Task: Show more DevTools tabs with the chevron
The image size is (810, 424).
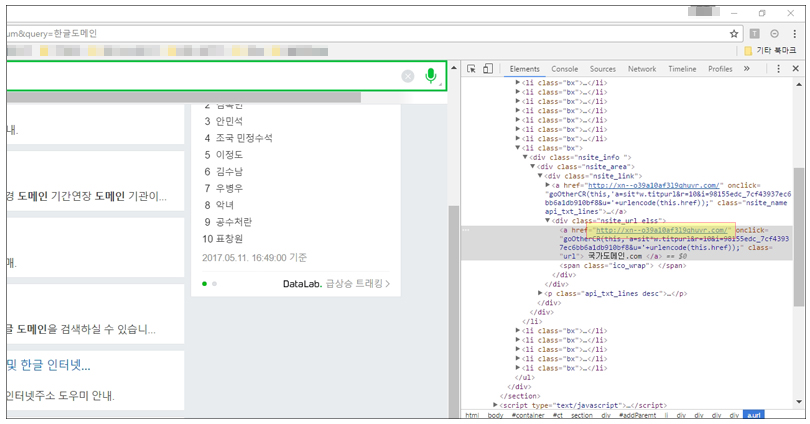Action: pyautogui.click(x=746, y=69)
